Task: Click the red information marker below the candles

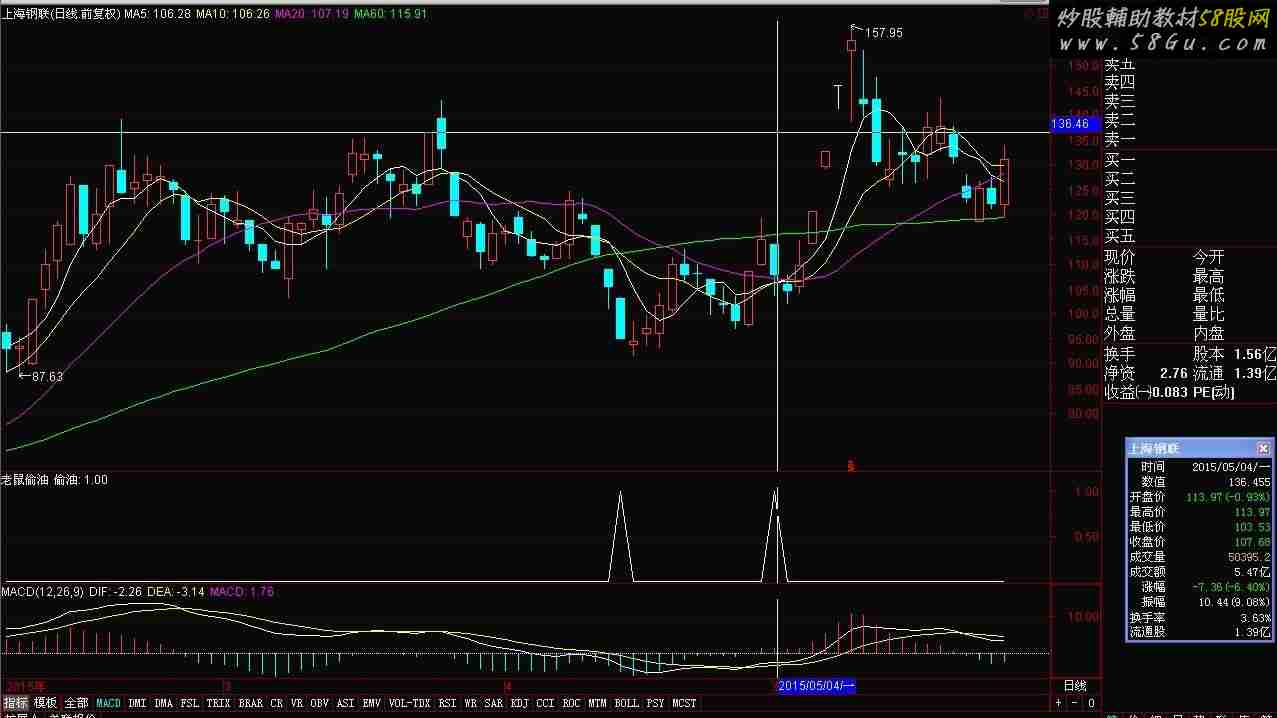Action: click(x=851, y=465)
